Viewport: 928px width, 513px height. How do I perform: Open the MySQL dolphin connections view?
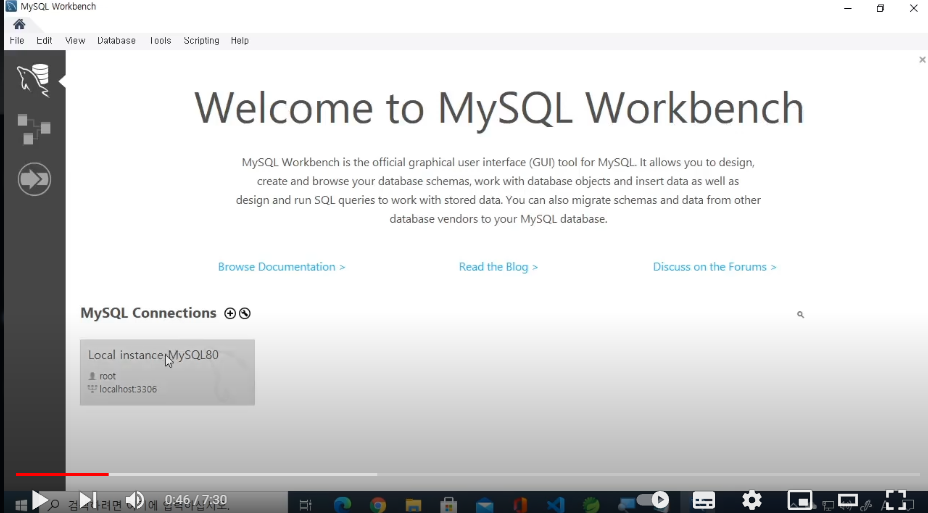(x=33, y=80)
